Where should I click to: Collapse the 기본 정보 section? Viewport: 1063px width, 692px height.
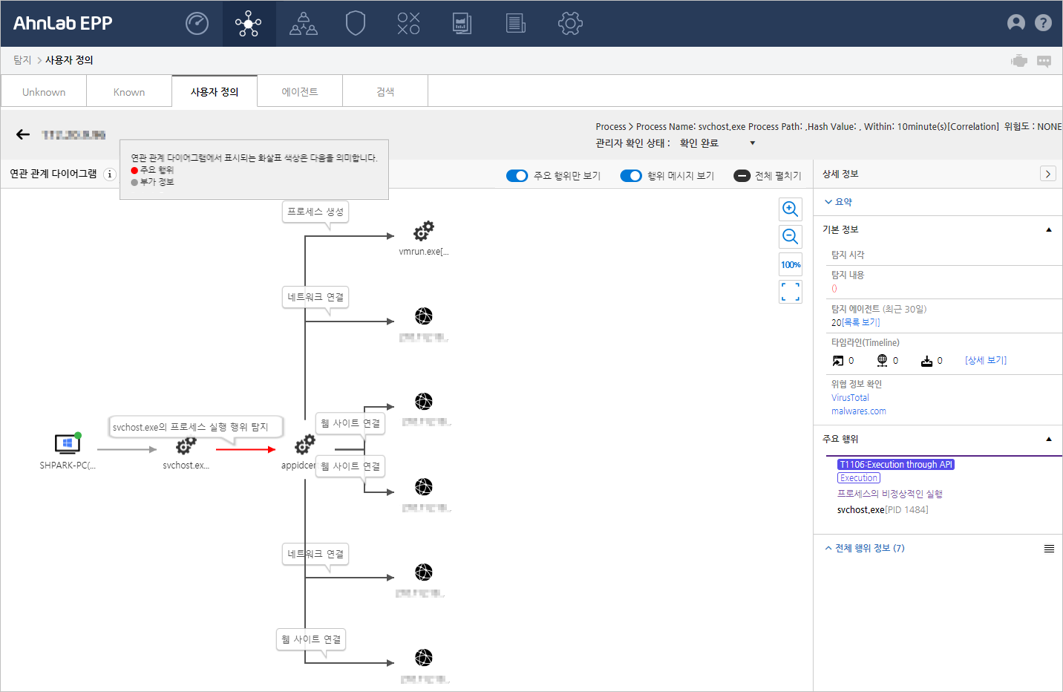[1048, 230]
